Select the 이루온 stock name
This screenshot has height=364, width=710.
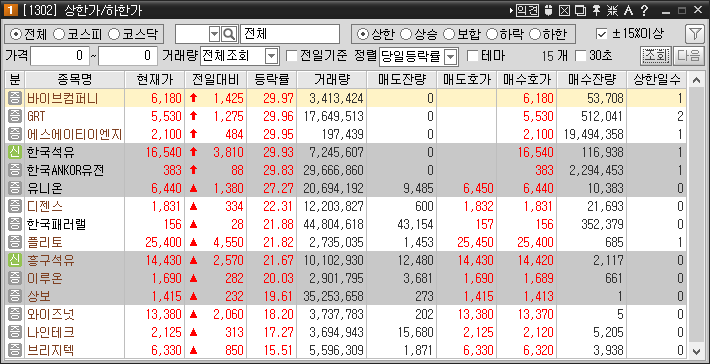click(x=45, y=278)
